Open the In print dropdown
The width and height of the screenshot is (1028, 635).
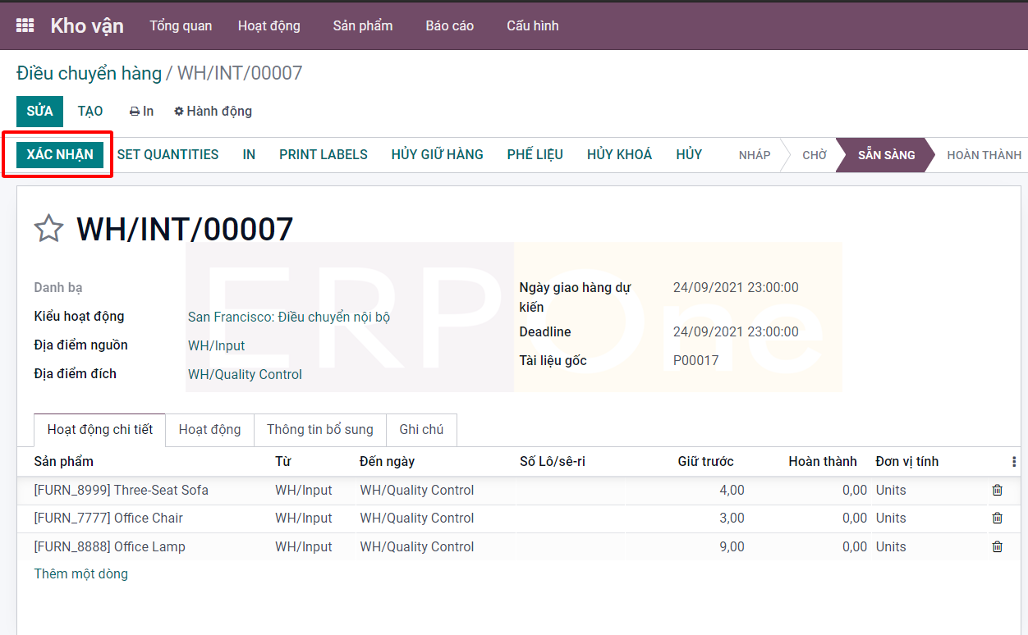pyautogui.click(x=142, y=111)
